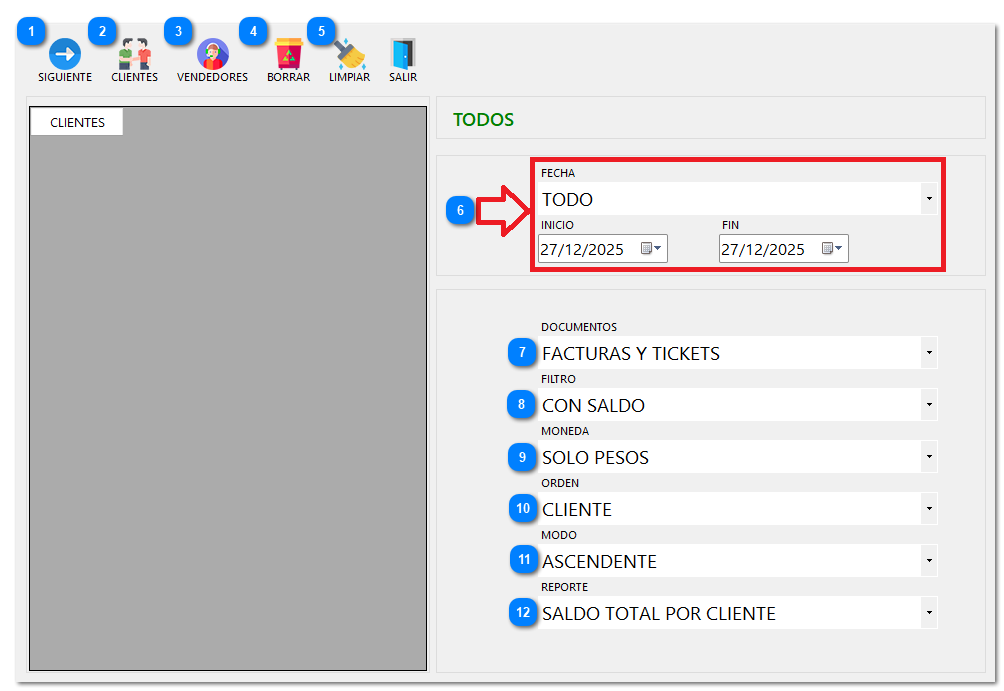Open the Moneda dropdown showing SOLO PESOS
The width and height of the screenshot is (1004, 691).
[x=929, y=457]
